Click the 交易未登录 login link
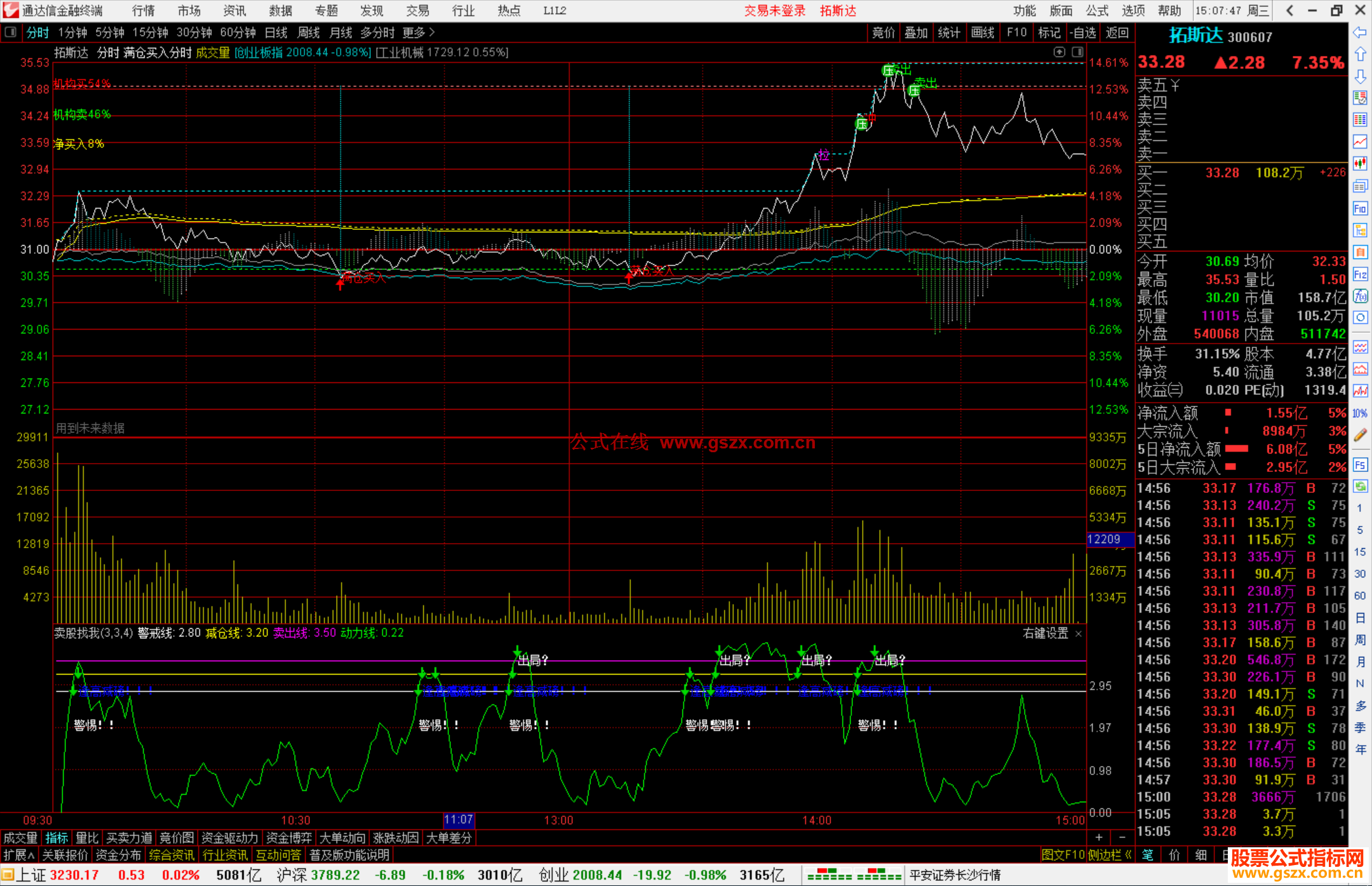The width and height of the screenshot is (1372, 886). [x=775, y=10]
